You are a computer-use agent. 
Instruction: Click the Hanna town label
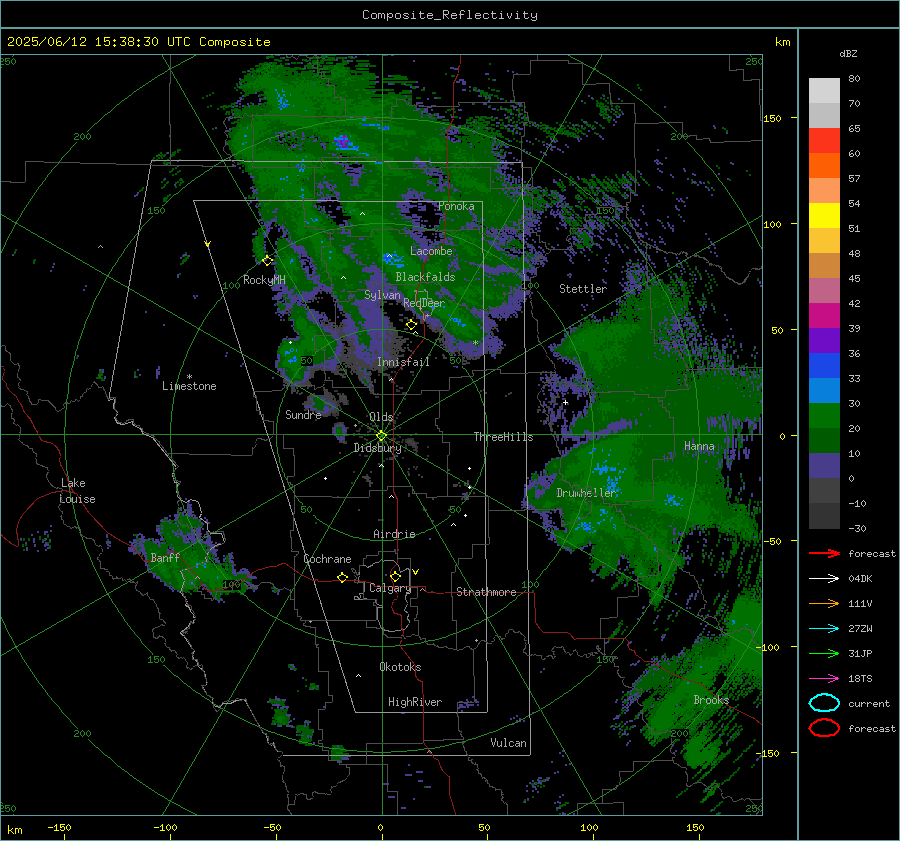click(699, 446)
